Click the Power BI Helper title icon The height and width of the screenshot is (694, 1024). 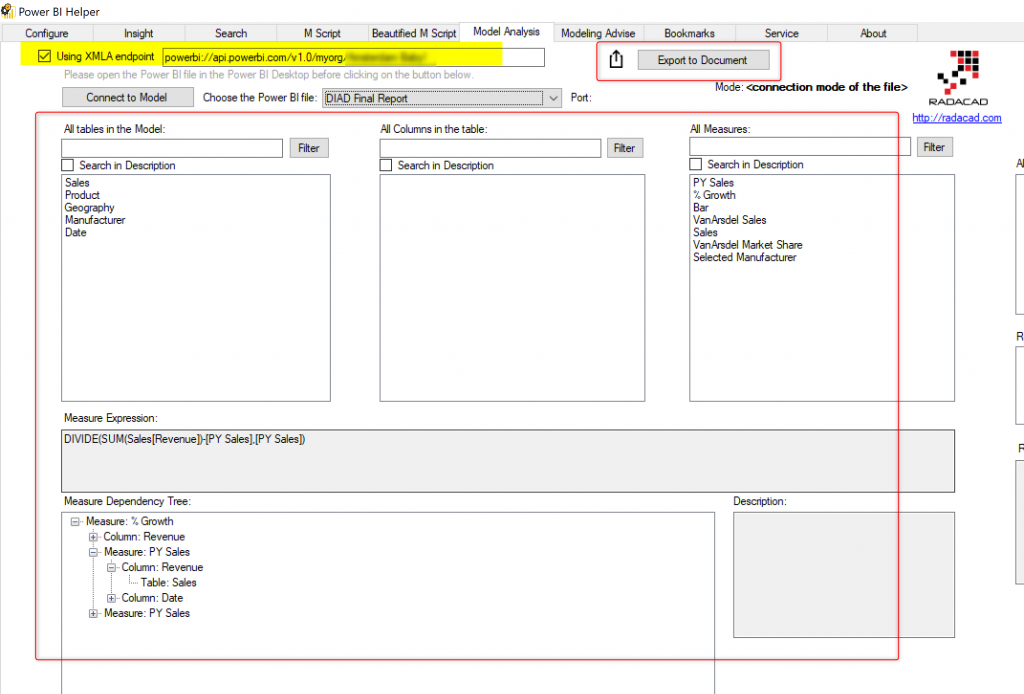pyautogui.click(x=9, y=12)
